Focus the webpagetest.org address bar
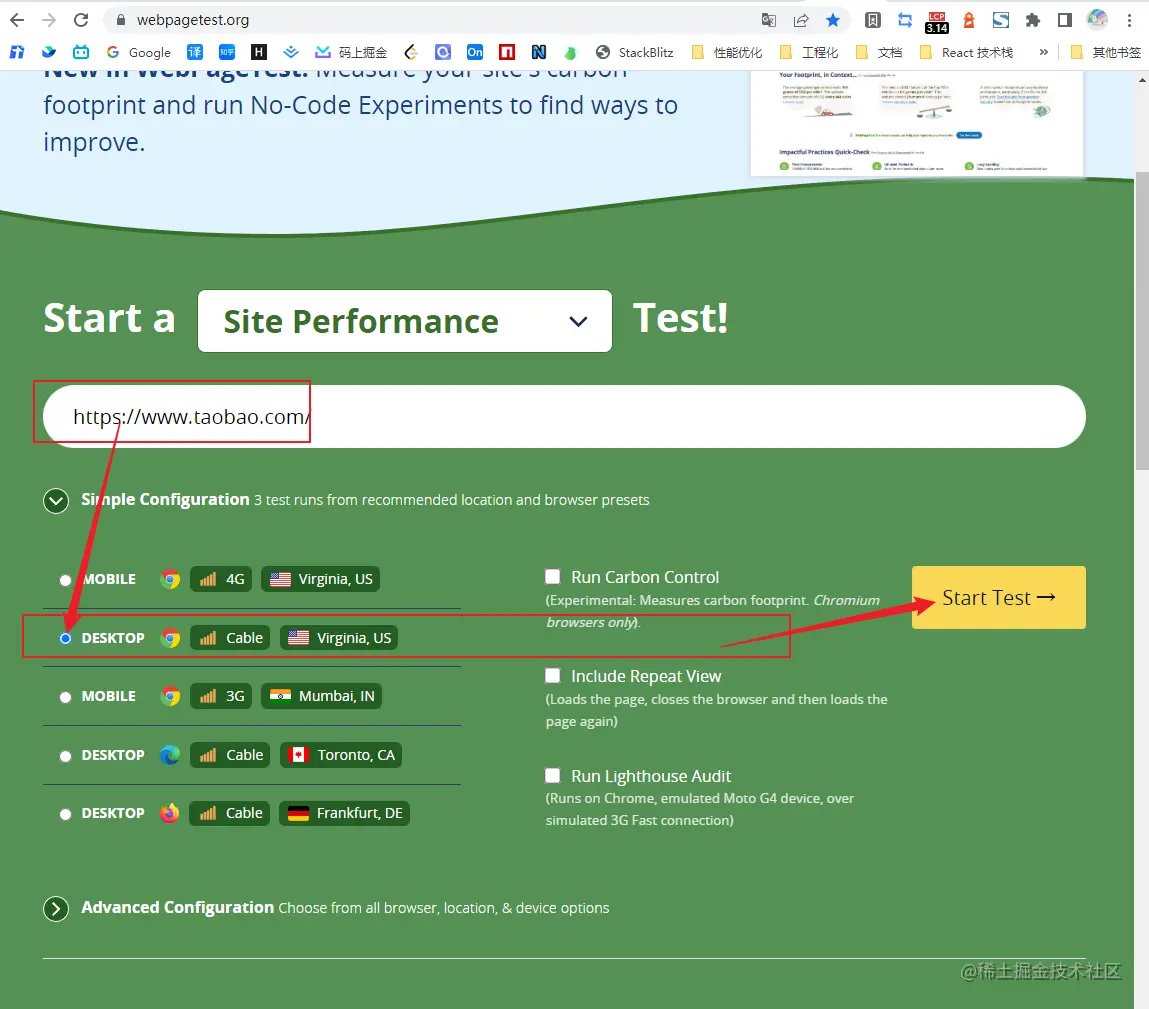Screen dimensions: 1149x1009 [x=432, y=20]
